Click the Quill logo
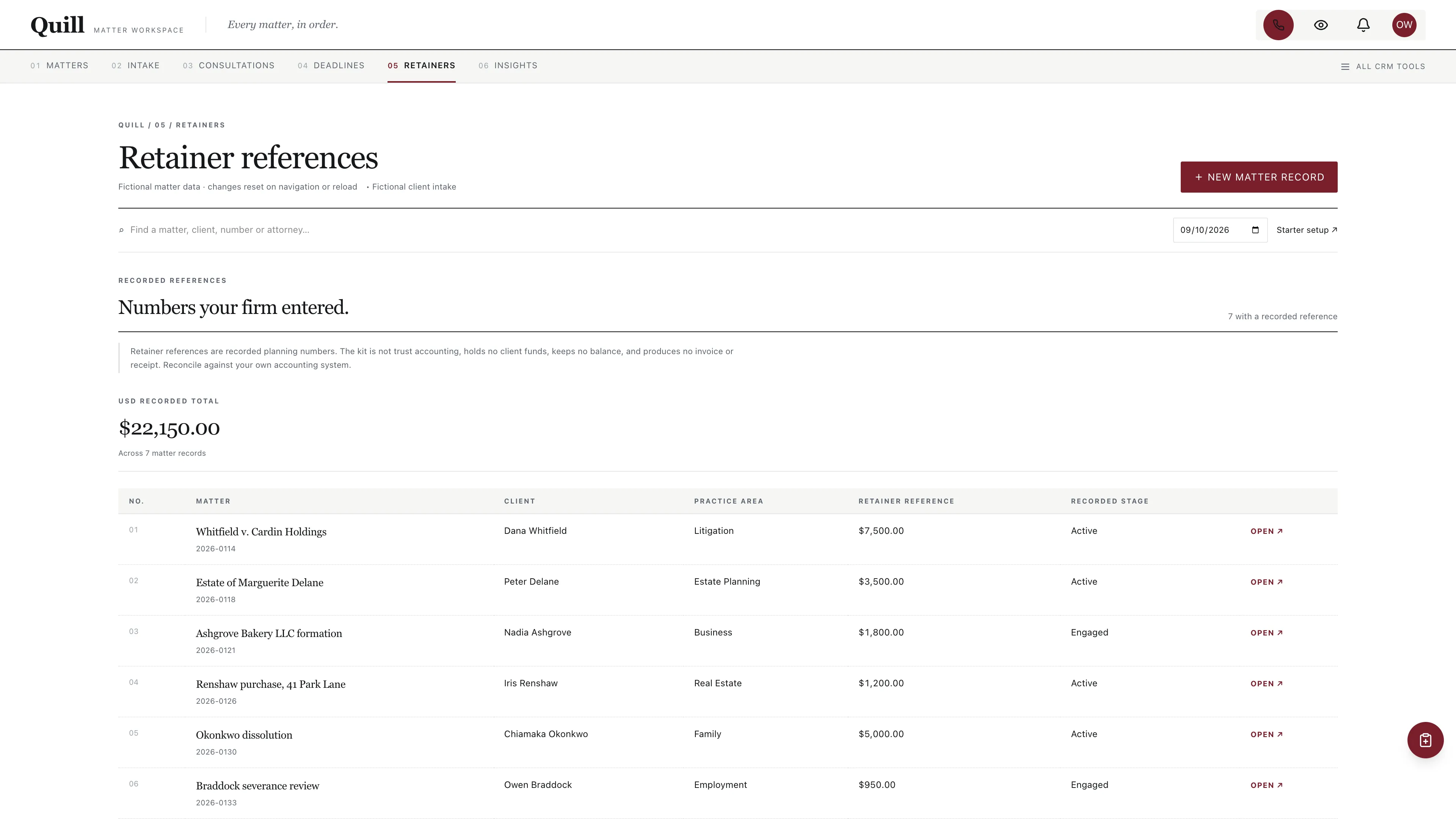This screenshot has height=819, width=1456. pos(57,25)
